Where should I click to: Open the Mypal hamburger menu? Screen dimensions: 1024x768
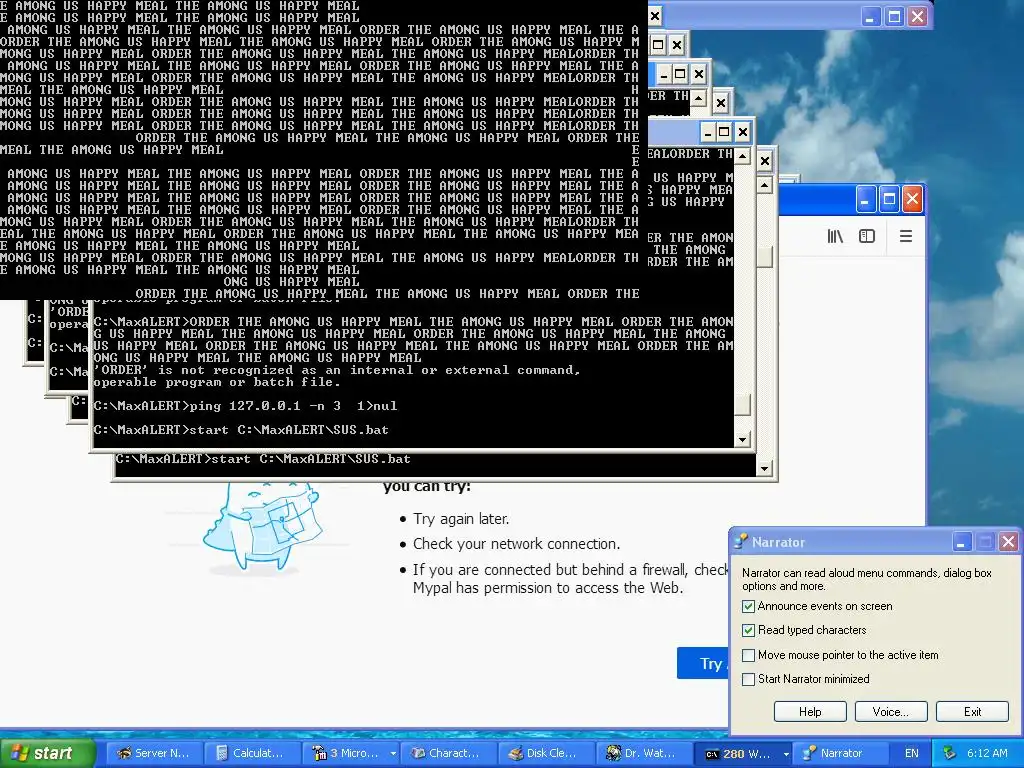(906, 236)
